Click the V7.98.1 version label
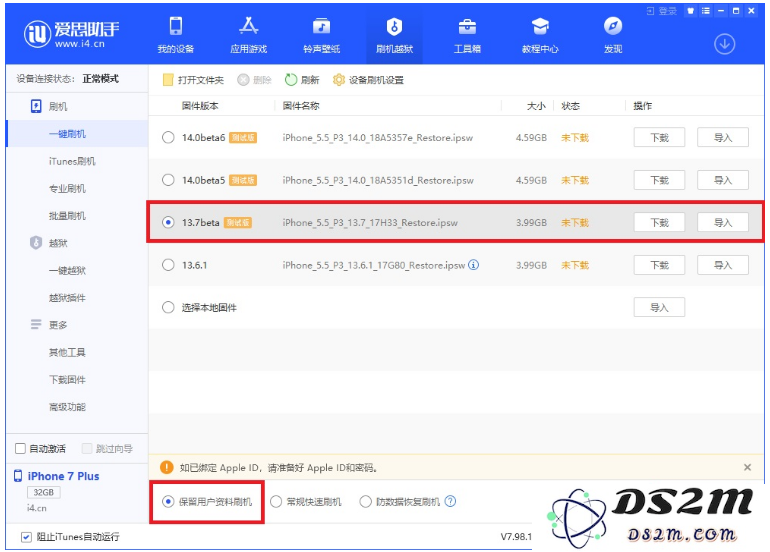The height and width of the screenshot is (552, 770). (x=516, y=537)
